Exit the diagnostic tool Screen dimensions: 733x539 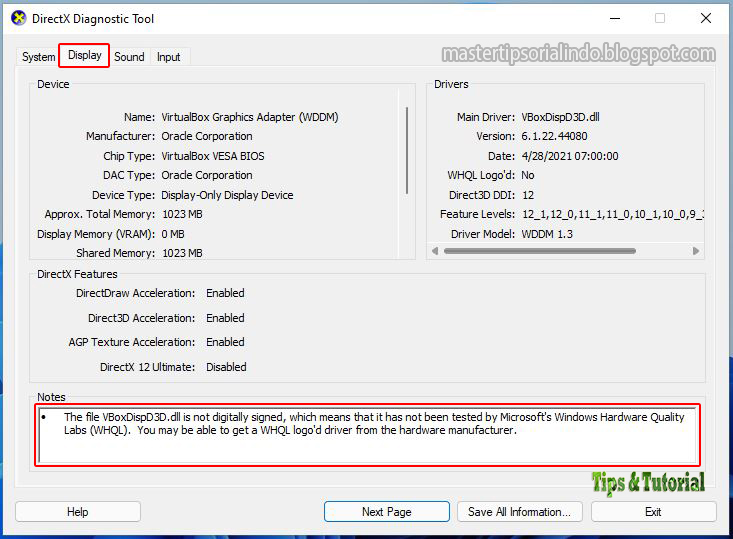click(653, 512)
